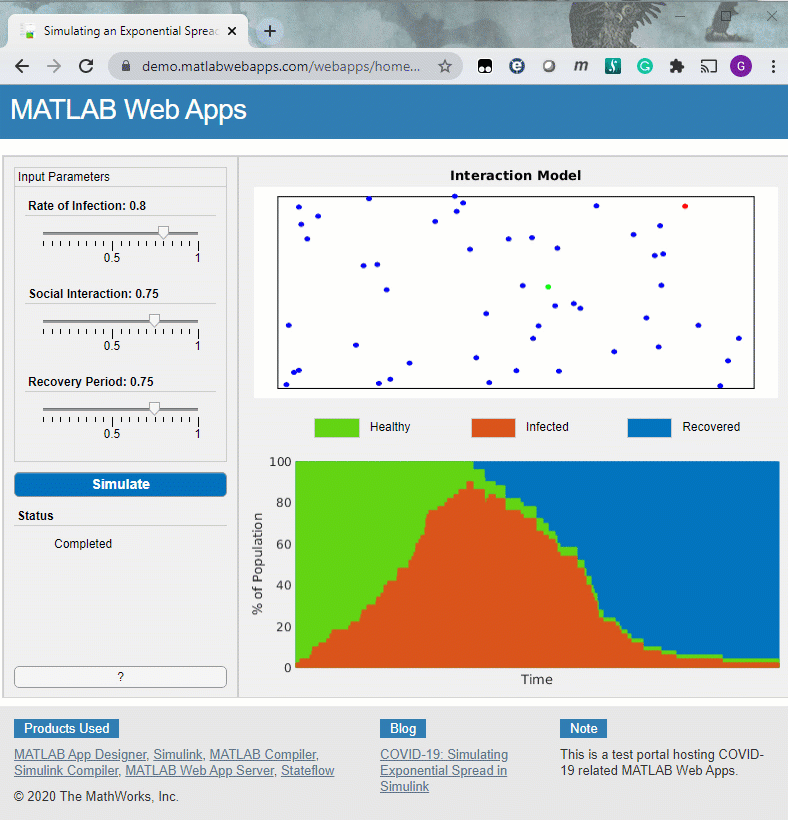Click the Social Interaction slider thumb
788x820 pixels.
click(x=154, y=321)
